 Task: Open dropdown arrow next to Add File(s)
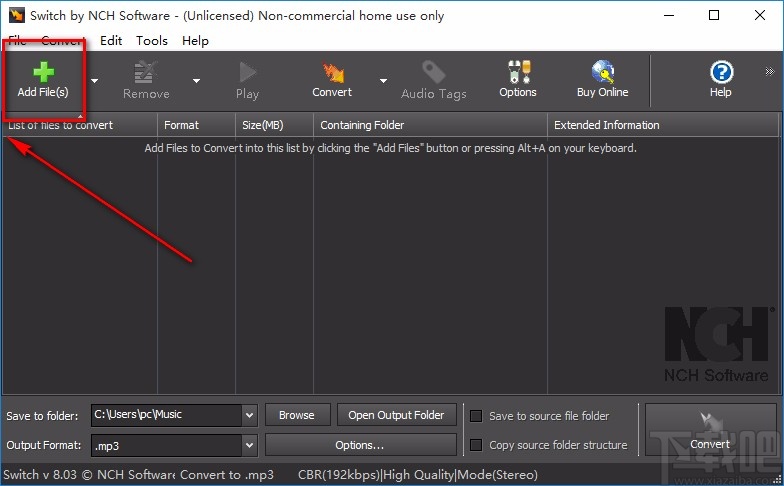pyautogui.click(x=94, y=80)
